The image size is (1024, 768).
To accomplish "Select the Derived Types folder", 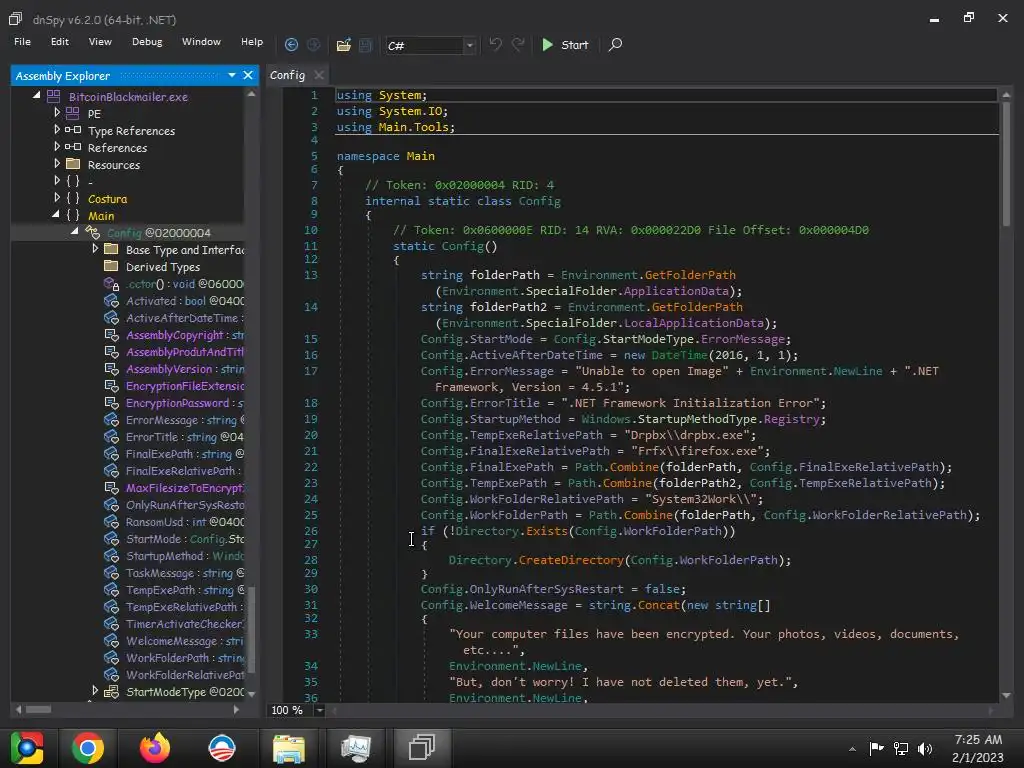I will (163, 266).
